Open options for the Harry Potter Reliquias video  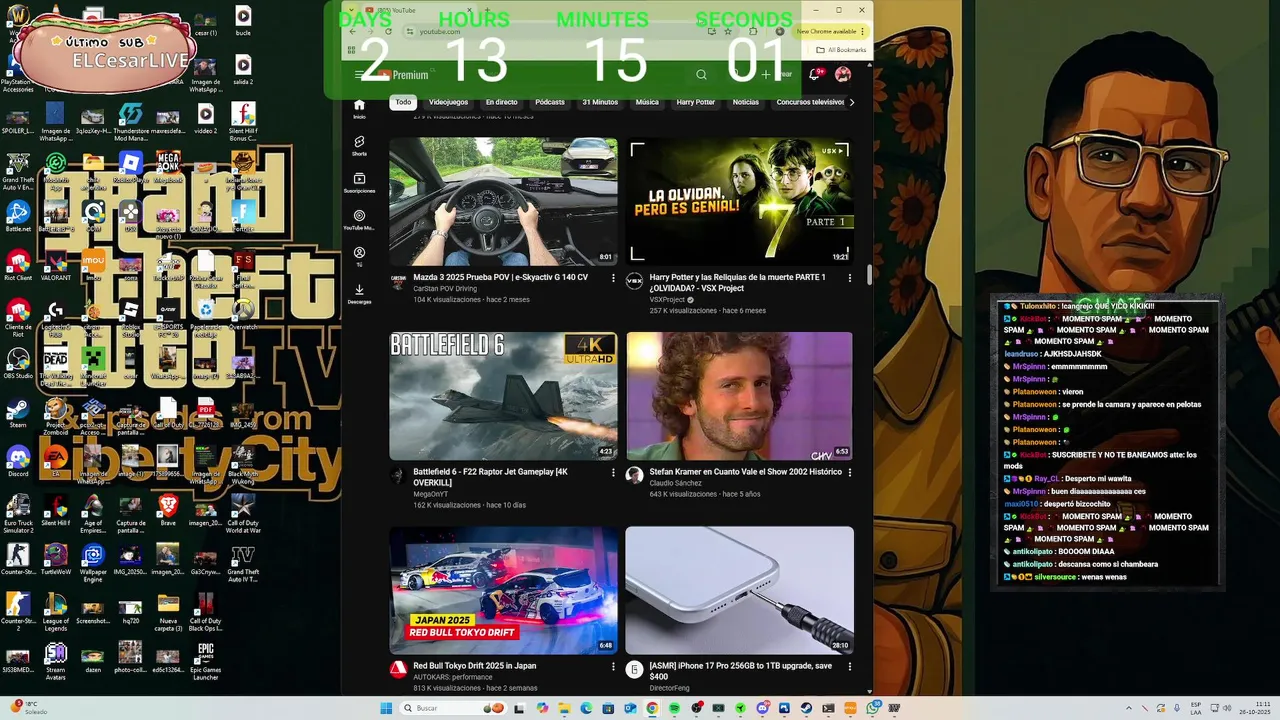pos(849,278)
